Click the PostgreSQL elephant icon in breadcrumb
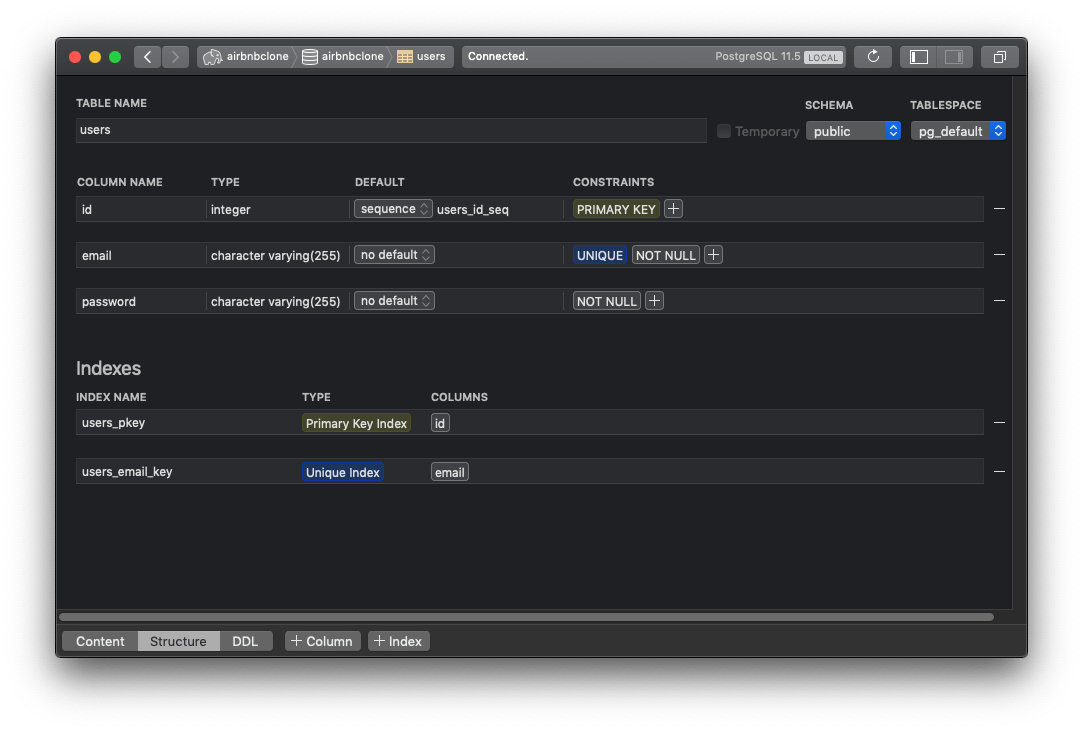The image size is (1083, 731). (212, 57)
